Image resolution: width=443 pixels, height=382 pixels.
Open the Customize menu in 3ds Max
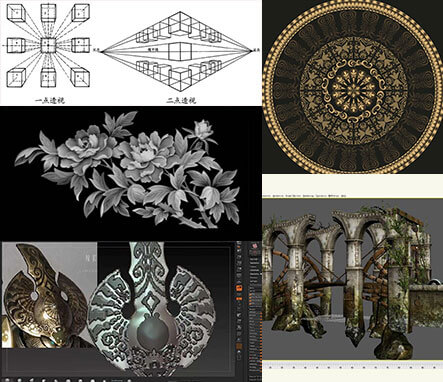point(321,196)
